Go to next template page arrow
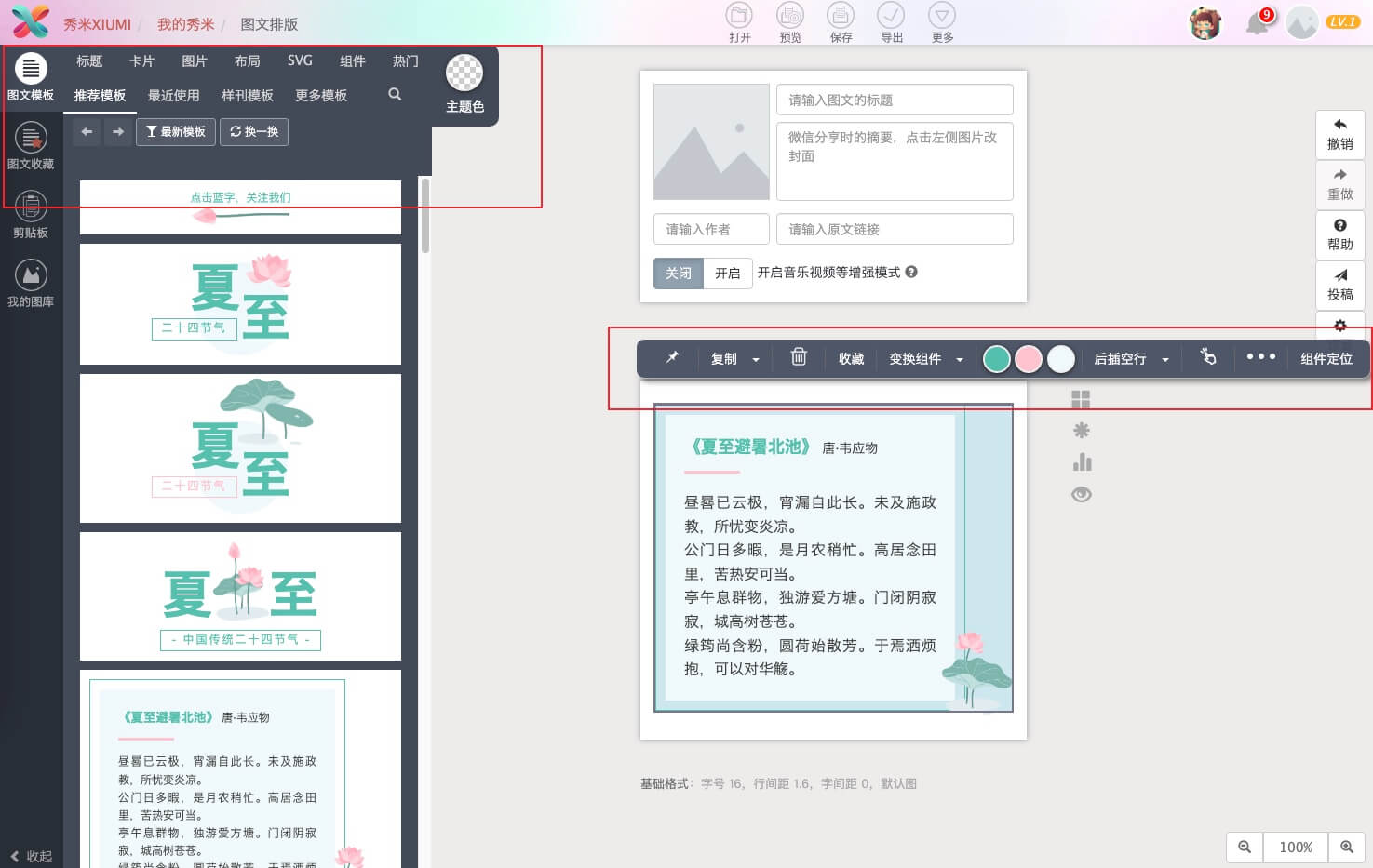1373x868 pixels. [117, 132]
